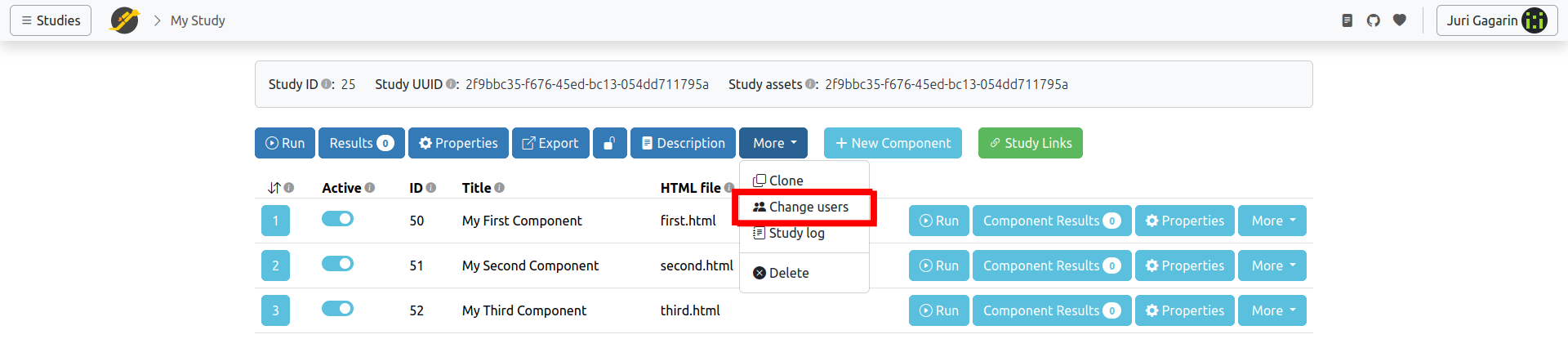Select Clone from More menu
This screenshot has width=1568, height=357.
(x=804, y=181)
